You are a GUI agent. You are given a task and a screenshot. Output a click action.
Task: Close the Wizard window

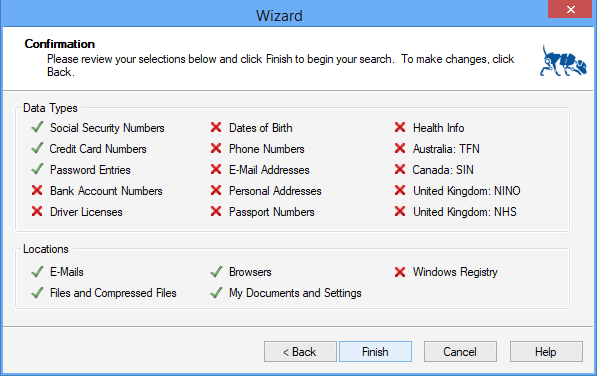570,9
